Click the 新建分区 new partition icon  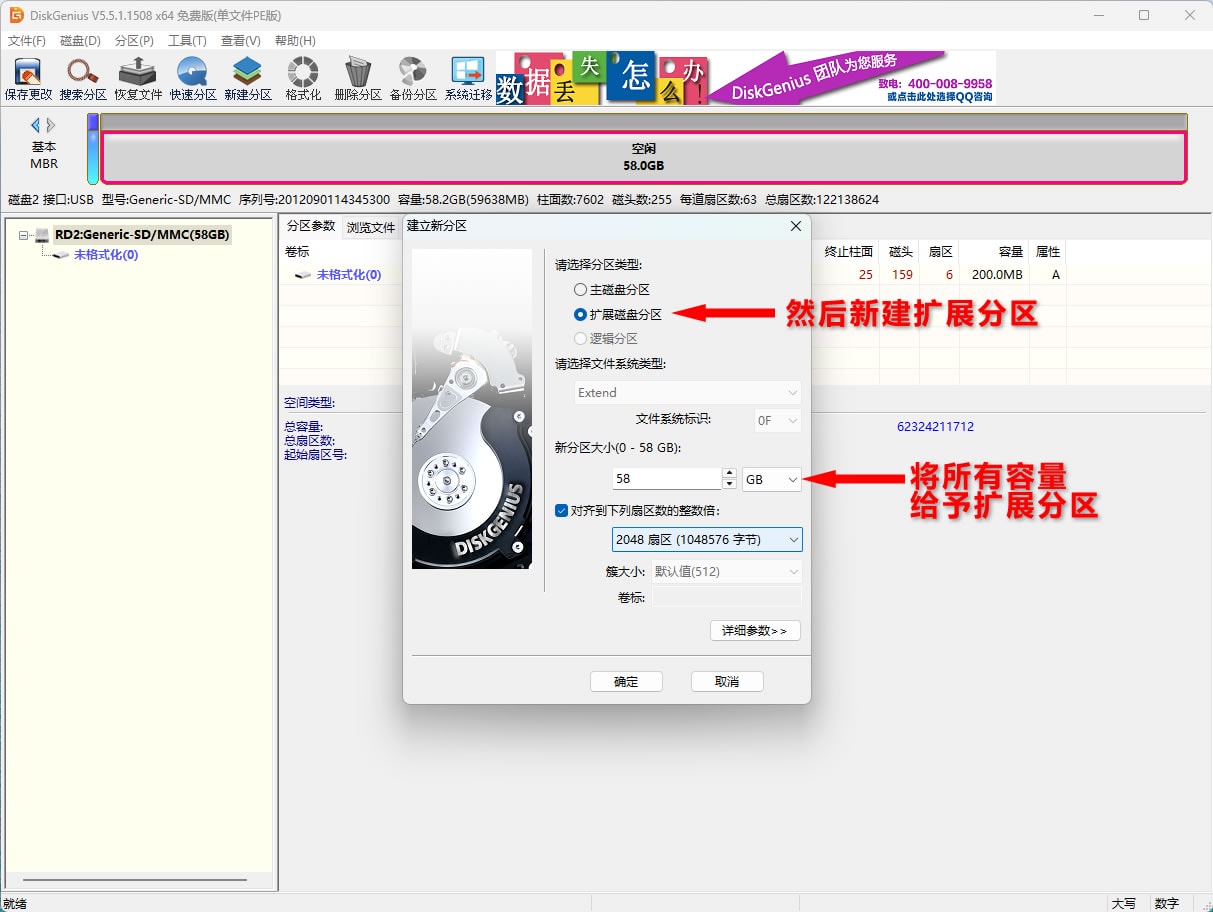click(248, 79)
